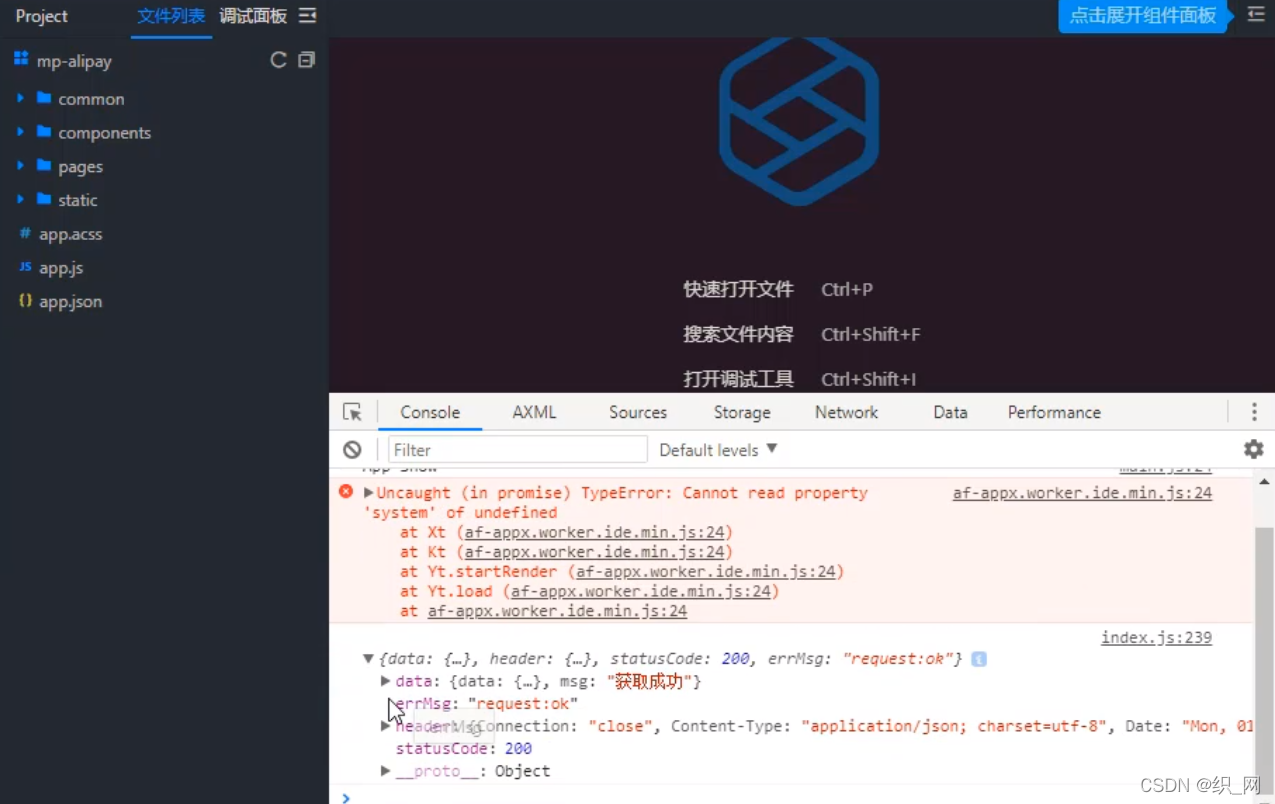Open console settings gear icon
This screenshot has height=804, width=1275.
tap(1253, 449)
